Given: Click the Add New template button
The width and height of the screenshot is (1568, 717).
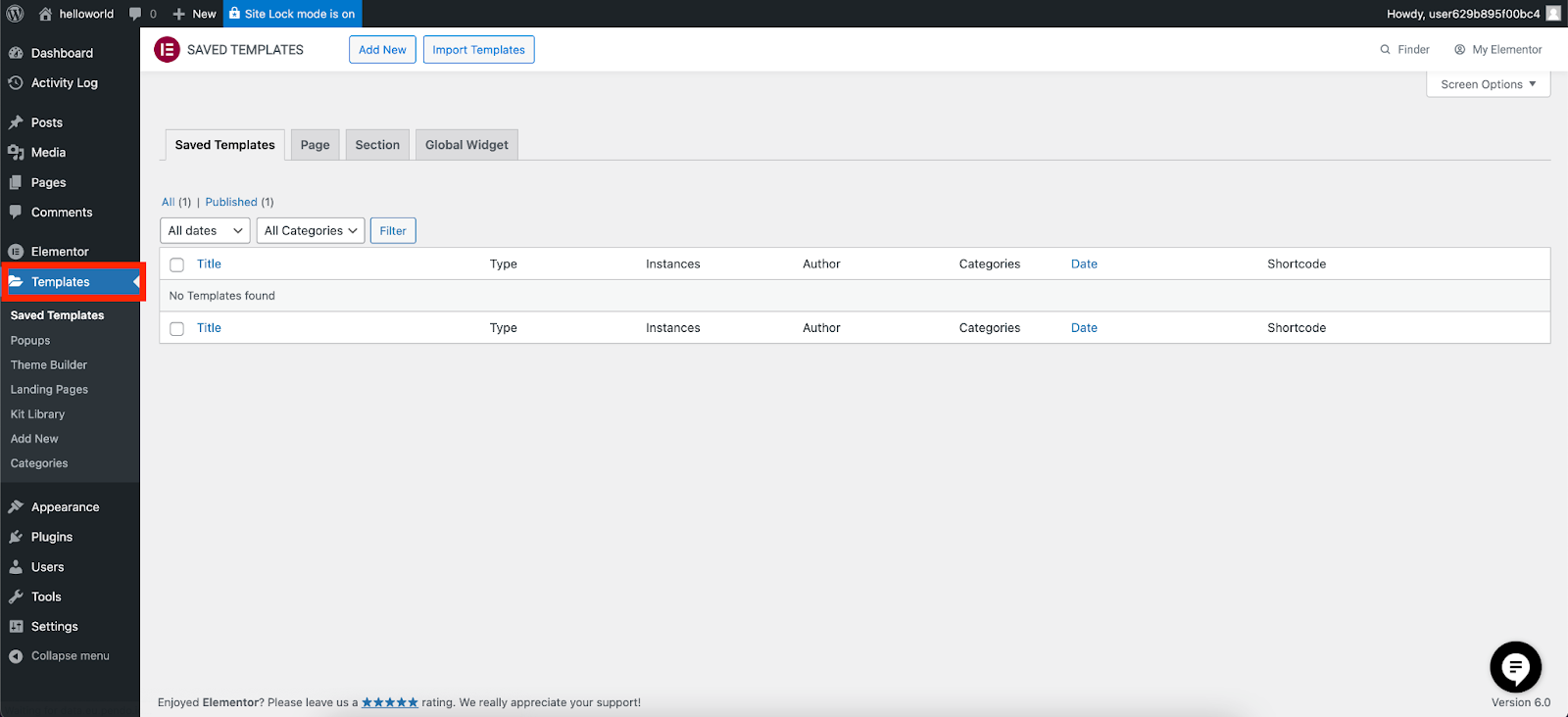Looking at the screenshot, I should (x=382, y=50).
